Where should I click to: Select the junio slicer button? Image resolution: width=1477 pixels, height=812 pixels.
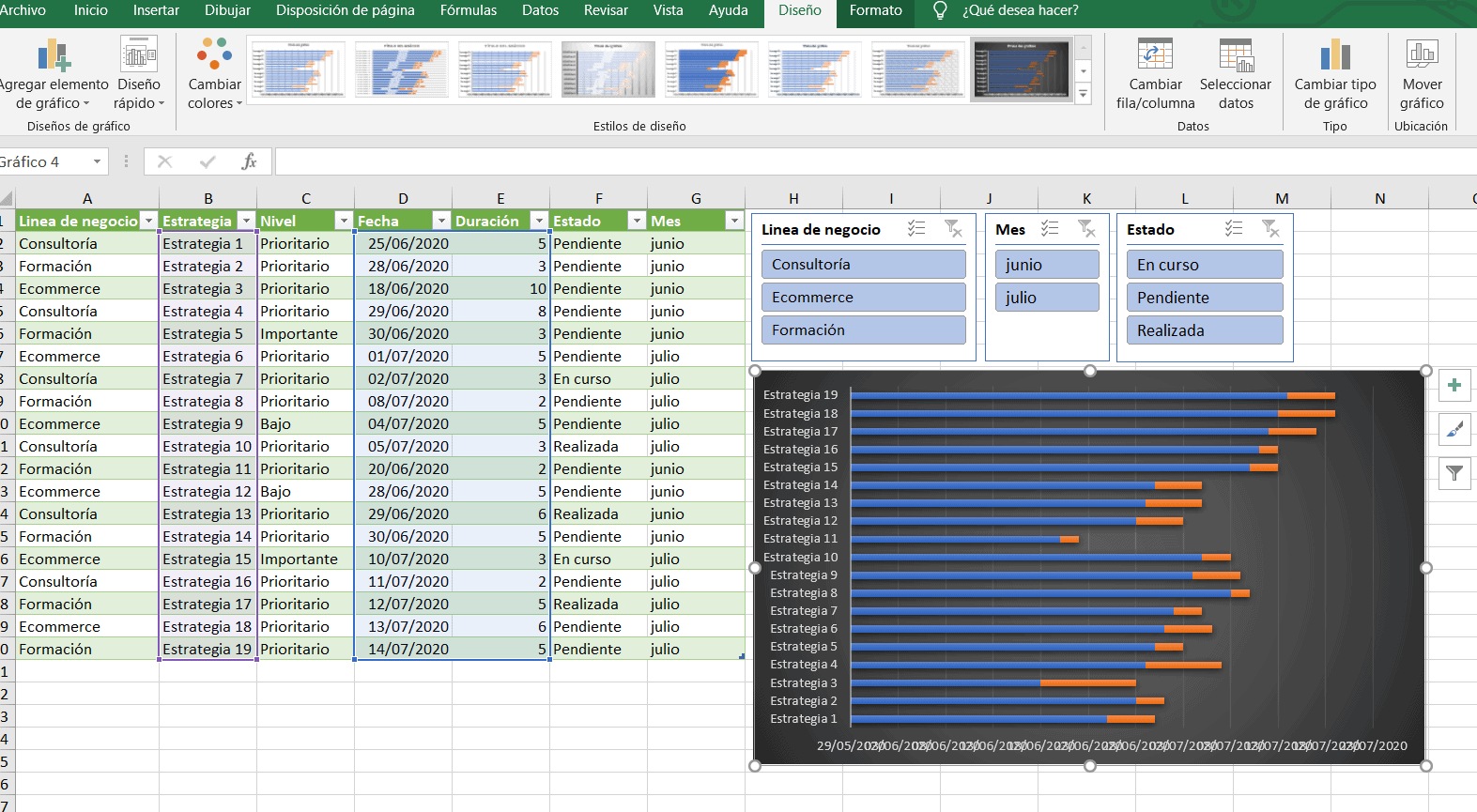tap(1046, 265)
